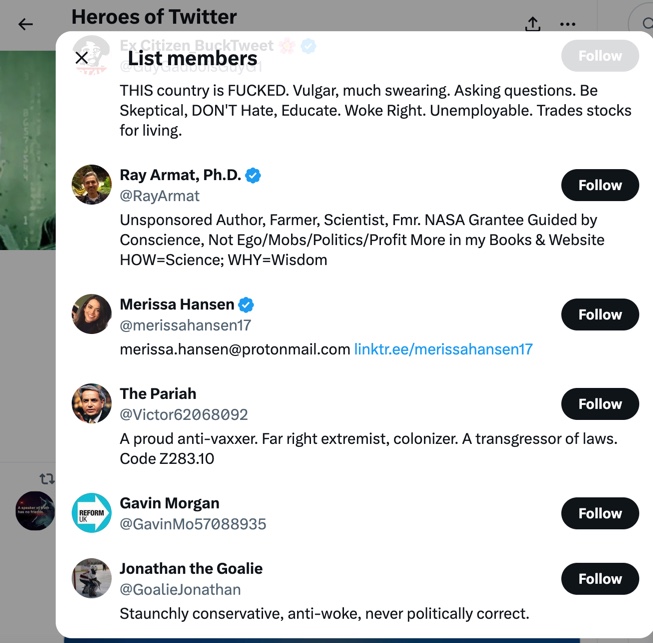This screenshot has height=643, width=653.
Task: Follow Gavin Morgan
Action: (600, 513)
